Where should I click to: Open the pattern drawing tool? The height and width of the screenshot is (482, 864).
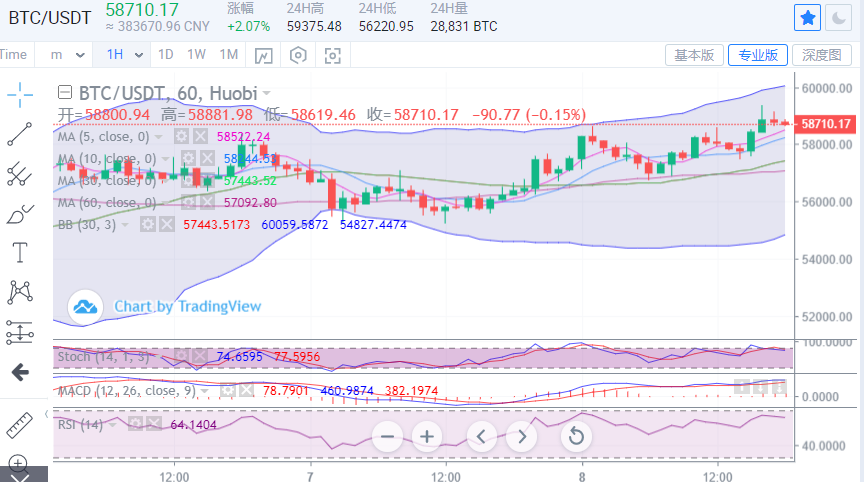click(x=20, y=293)
